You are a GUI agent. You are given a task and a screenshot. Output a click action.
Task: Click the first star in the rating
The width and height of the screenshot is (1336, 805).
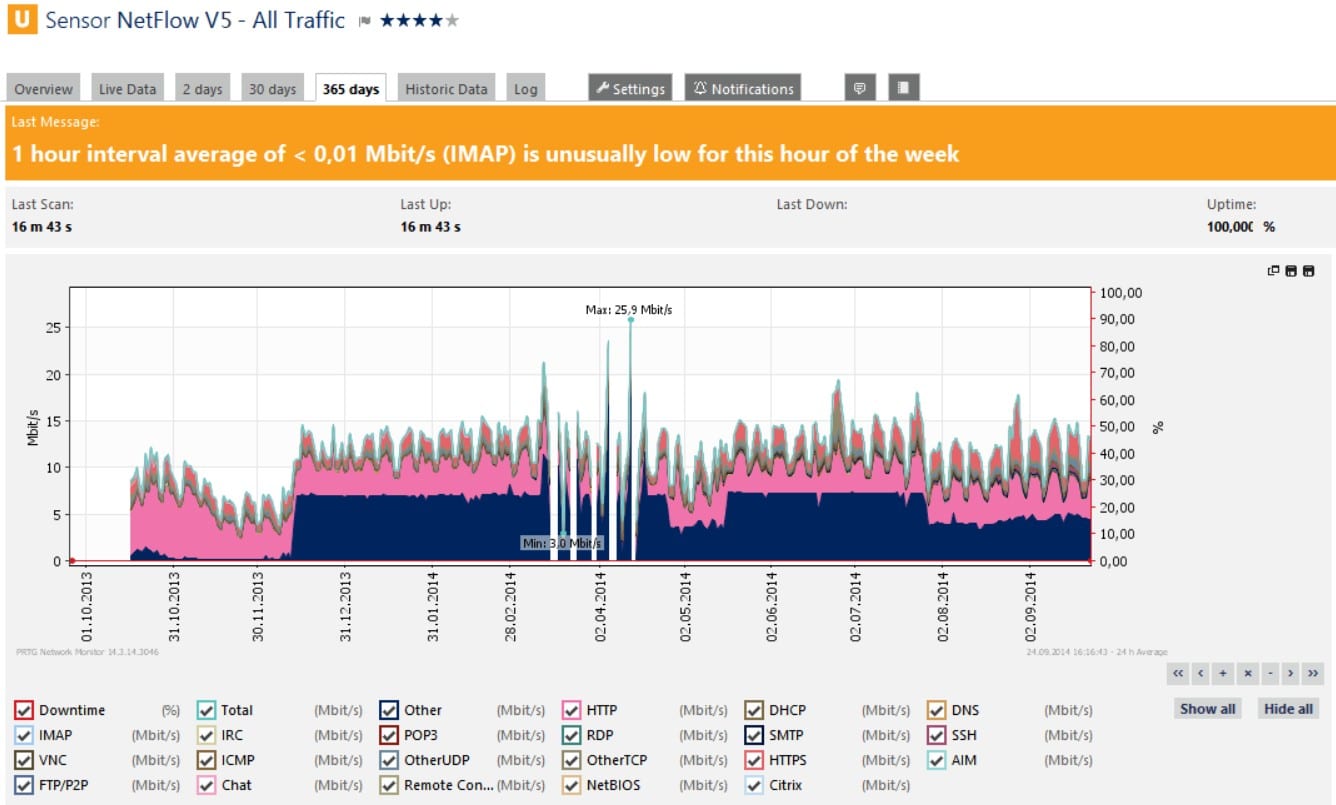[x=387, y=20]
